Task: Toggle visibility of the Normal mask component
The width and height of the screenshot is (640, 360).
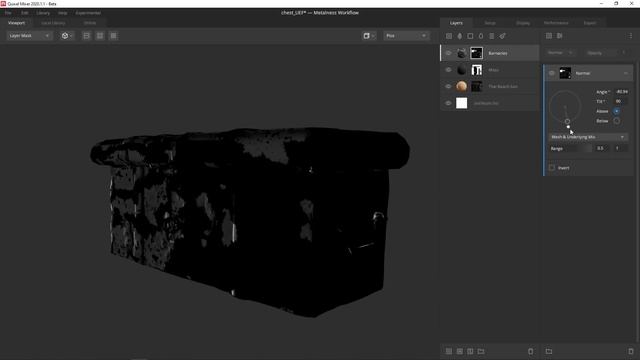Action: 551,73
